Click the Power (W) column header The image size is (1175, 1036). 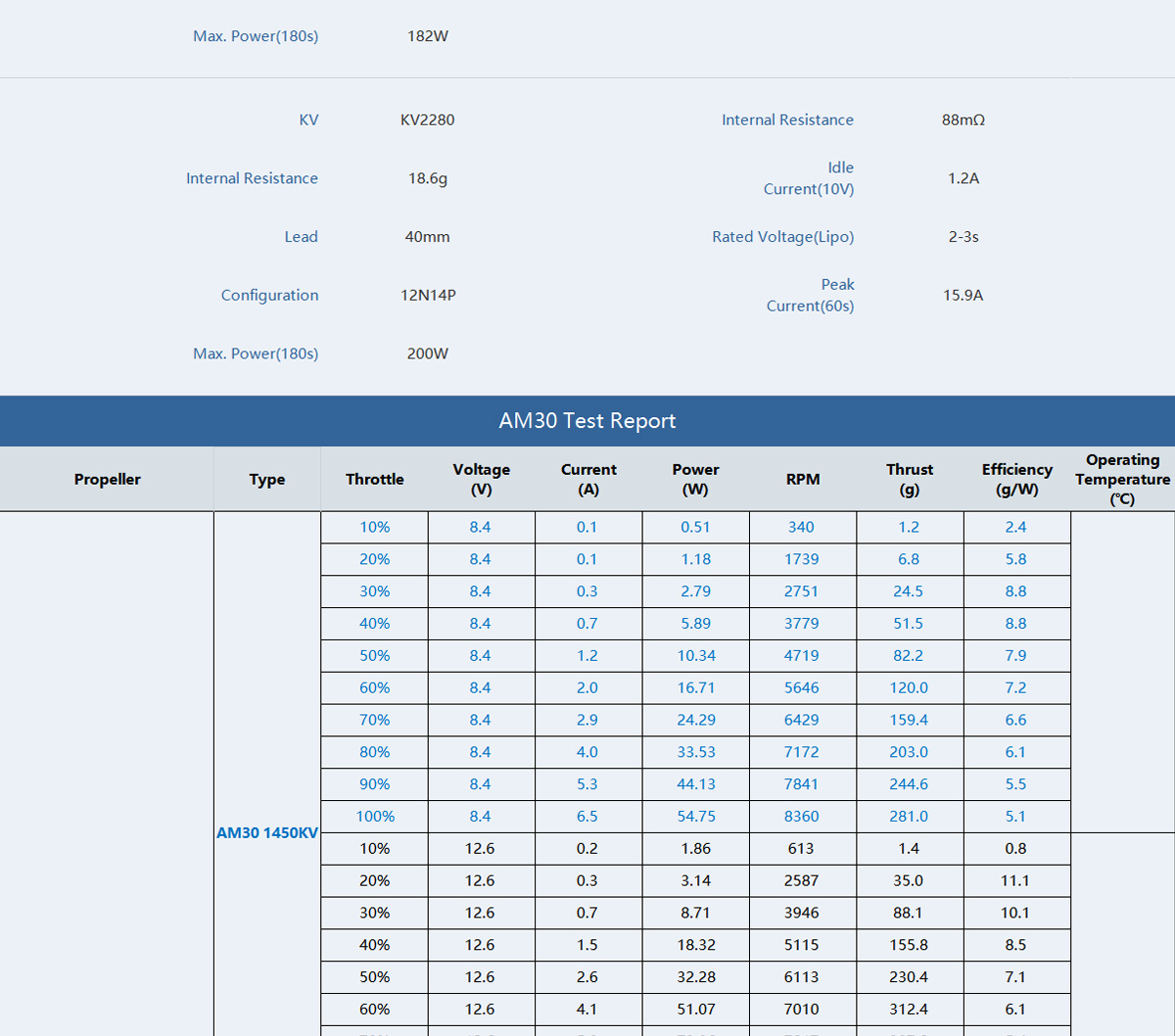696,479
